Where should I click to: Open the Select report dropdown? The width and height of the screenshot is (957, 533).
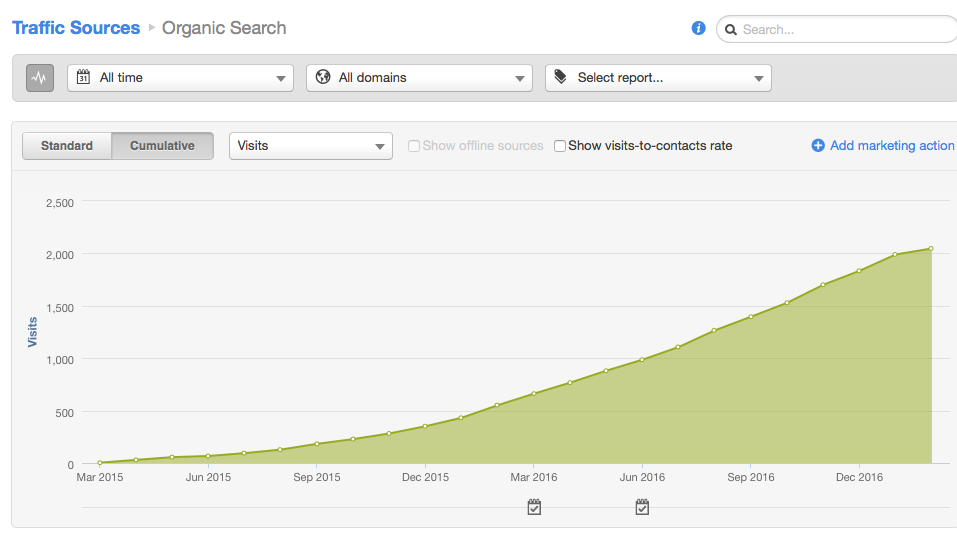pyautogui.click(x=658, y=78)
